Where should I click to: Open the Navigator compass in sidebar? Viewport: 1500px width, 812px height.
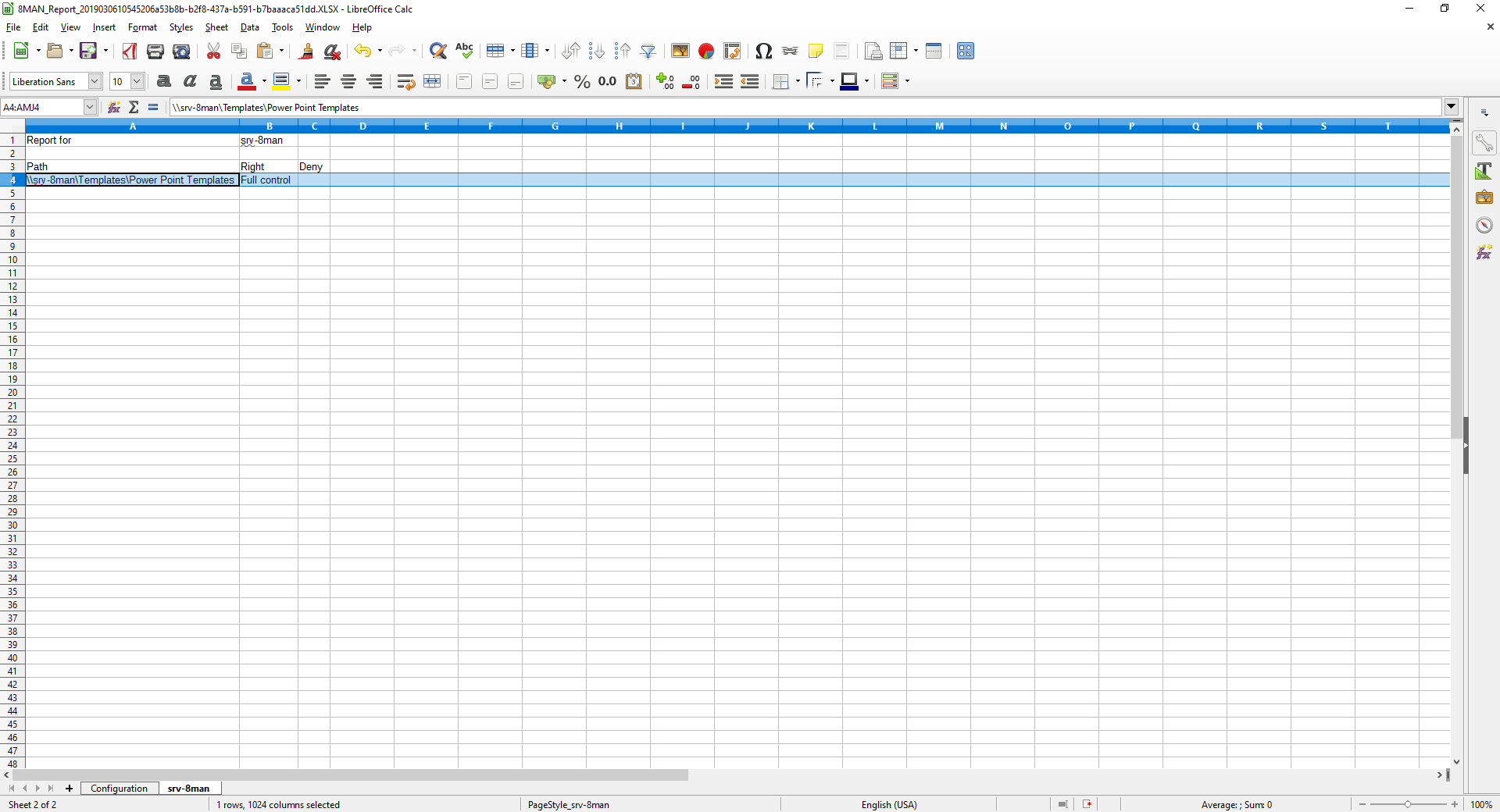coord(1484,226)
